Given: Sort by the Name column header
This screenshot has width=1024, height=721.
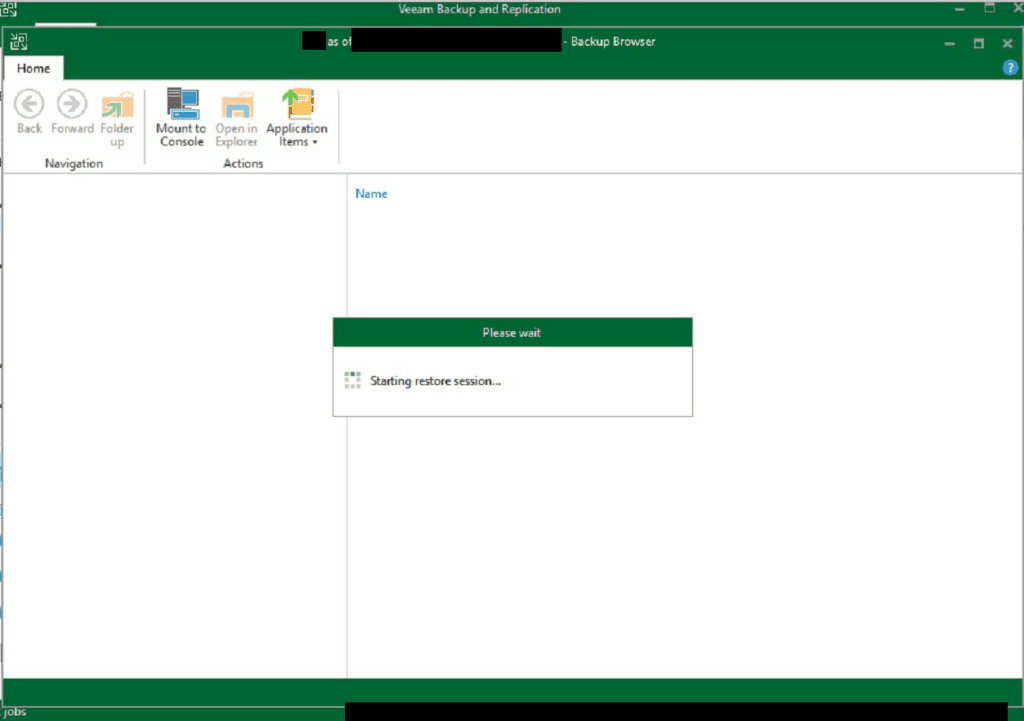Looking at the screenshot, I should [x=371, y=193].
